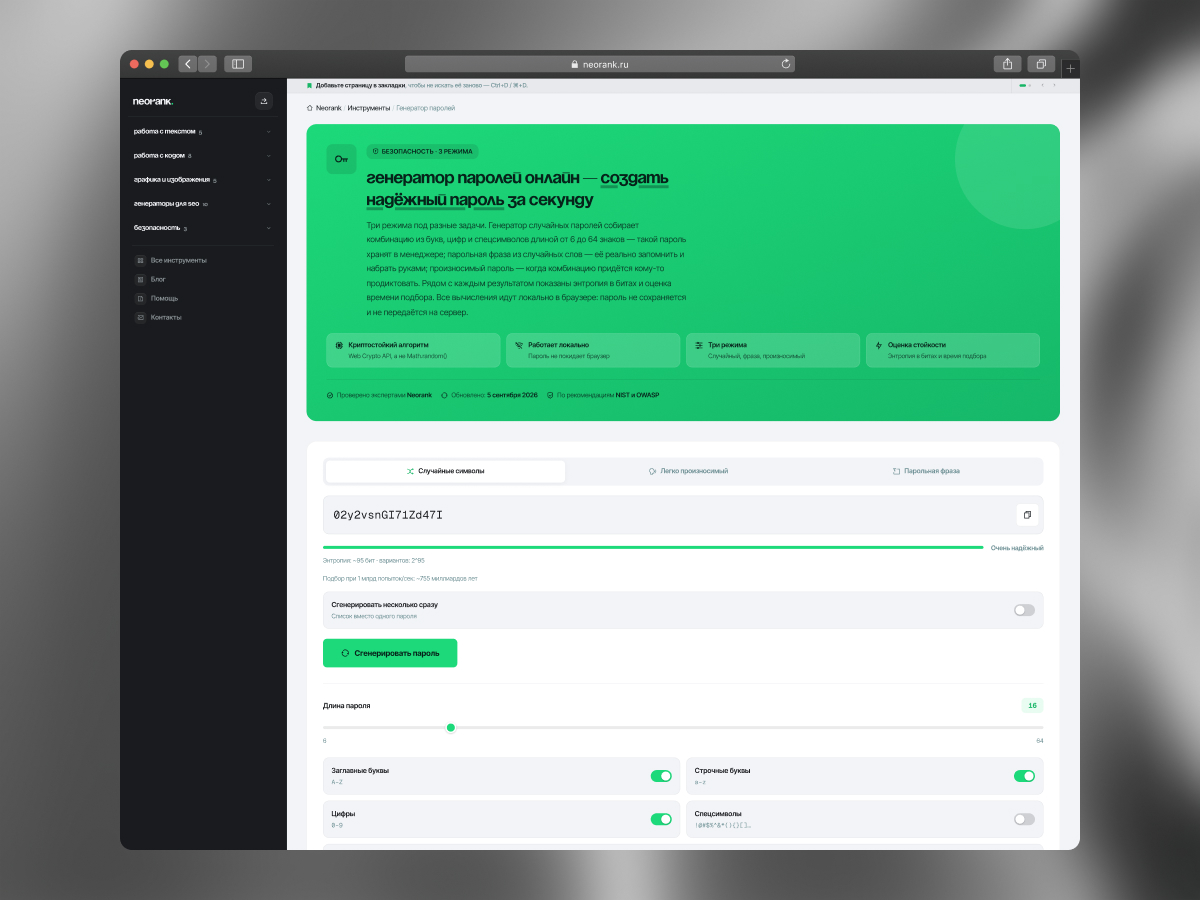This screenshot has width=1200, height=900.
Task: Enable the Спецсимволы switch
Action: pyautogui.click(x=1024, y=819)
